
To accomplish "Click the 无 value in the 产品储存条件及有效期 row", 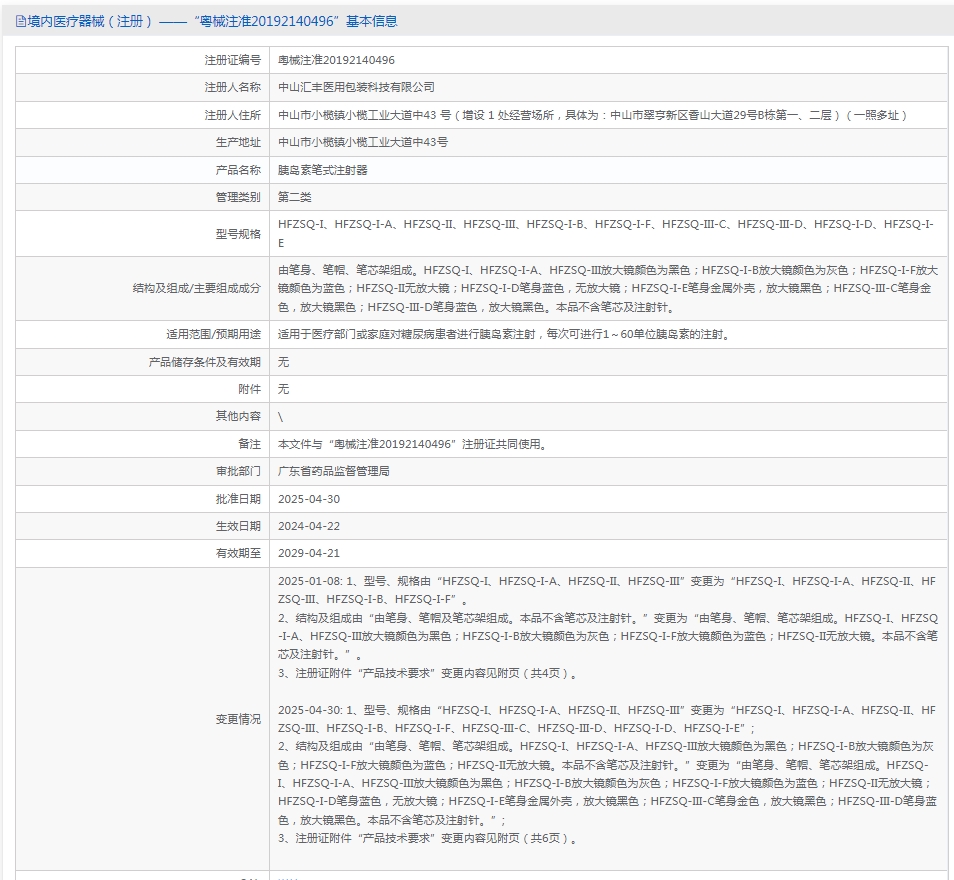I will pos(284,362).
